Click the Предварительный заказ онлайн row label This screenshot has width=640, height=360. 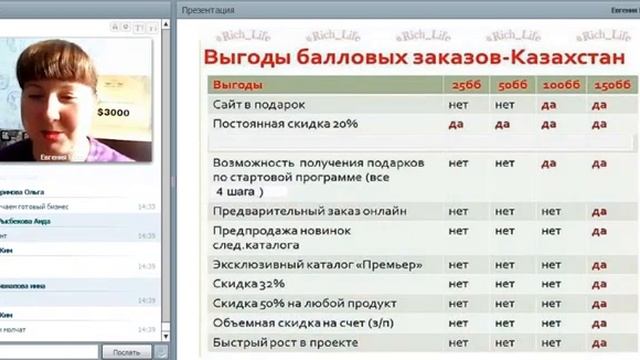(309, 211)
